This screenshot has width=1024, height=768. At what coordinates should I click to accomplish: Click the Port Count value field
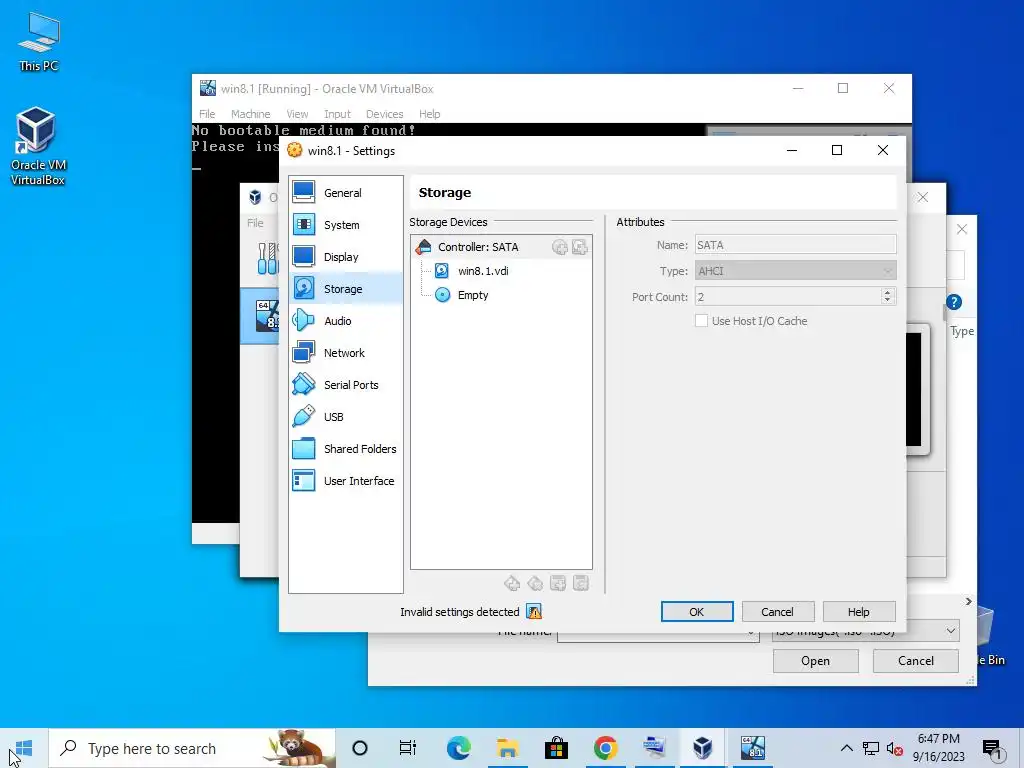tap(788, 297)
